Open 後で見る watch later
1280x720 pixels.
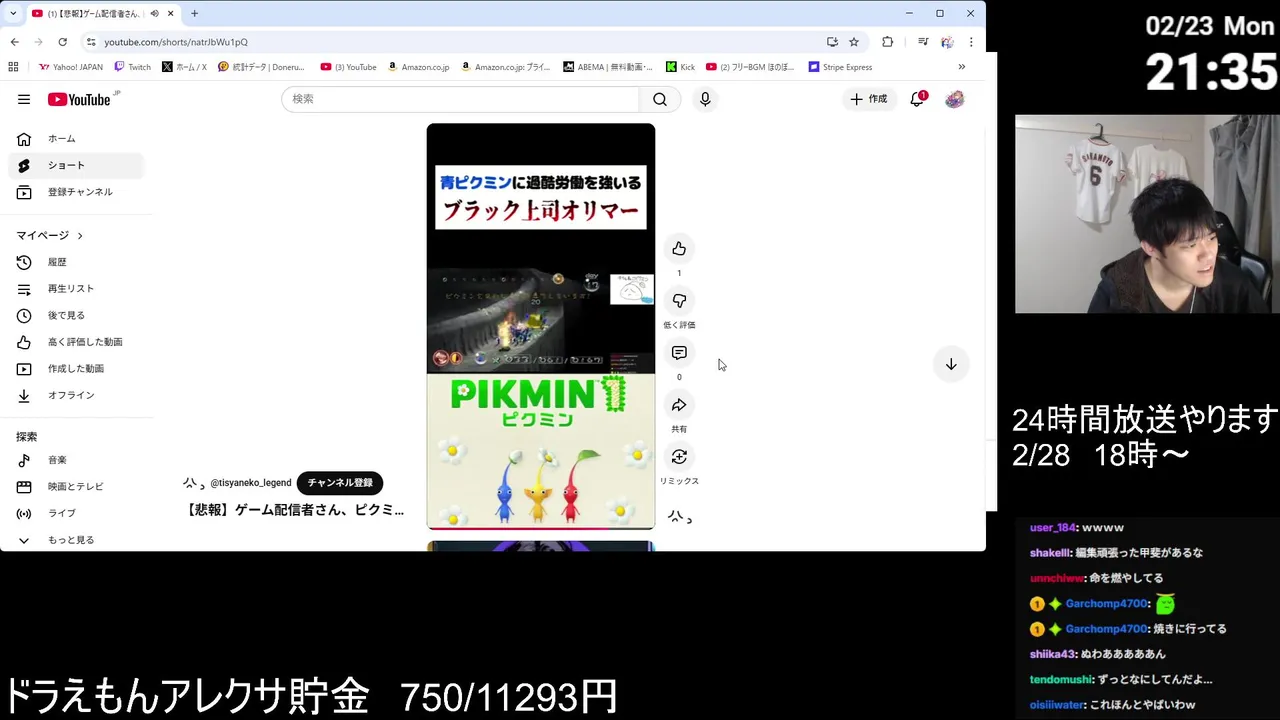76,315
